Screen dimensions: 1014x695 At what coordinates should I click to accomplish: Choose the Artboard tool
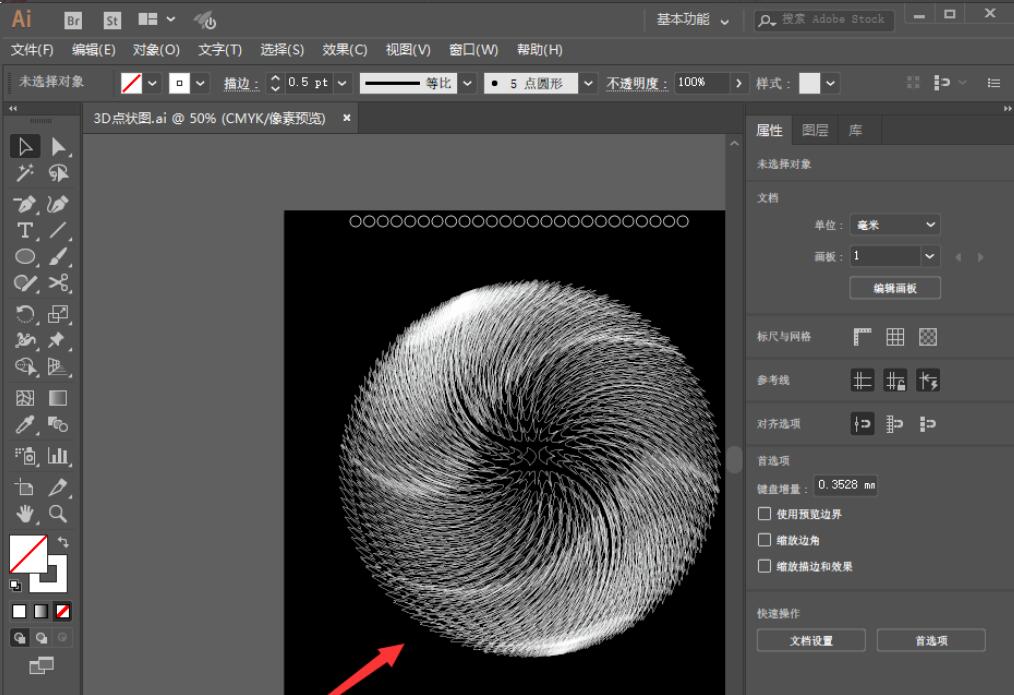pyautogui.click(x=25, y=487)
